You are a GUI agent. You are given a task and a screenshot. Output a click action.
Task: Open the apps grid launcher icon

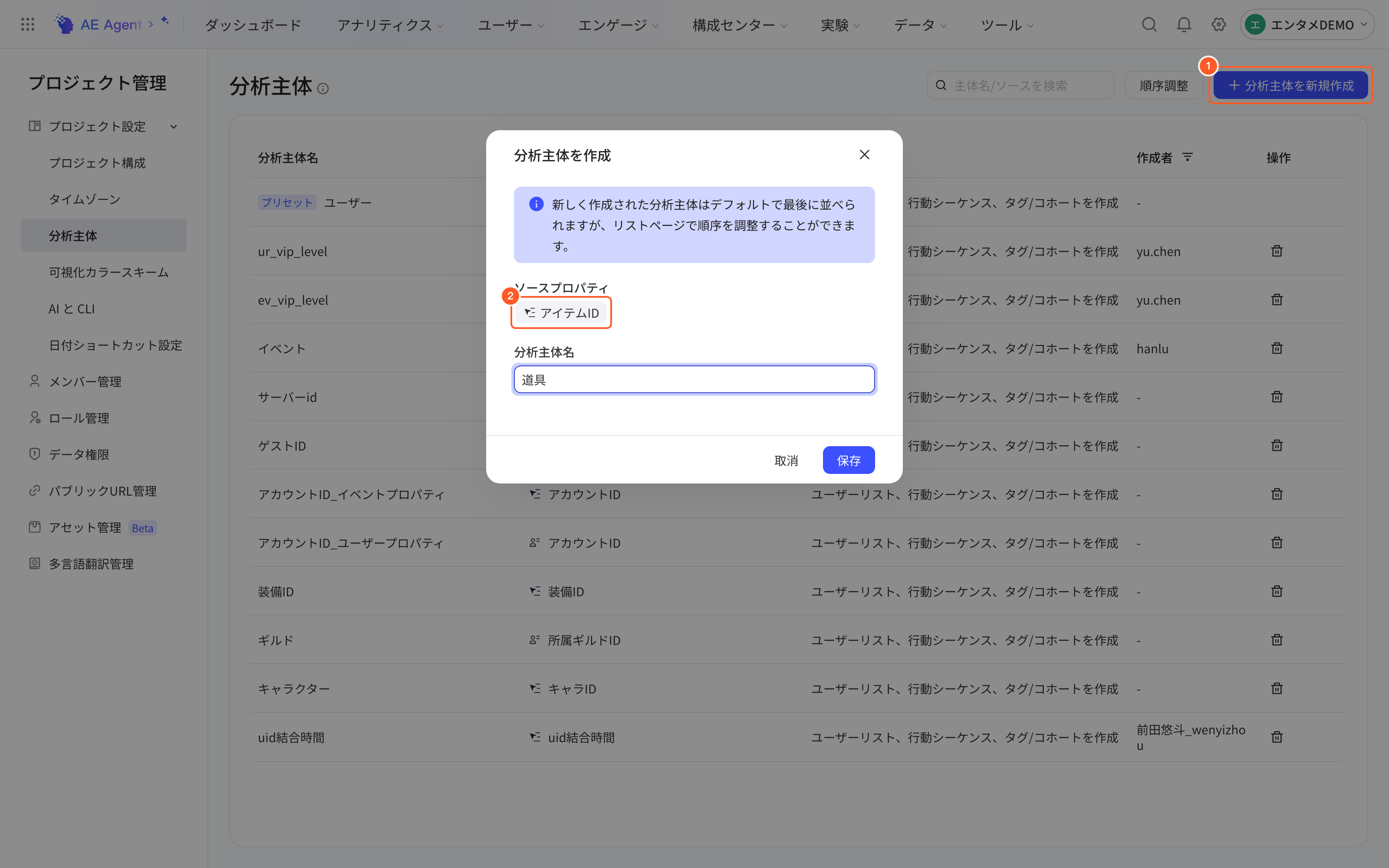pos(27,24)
